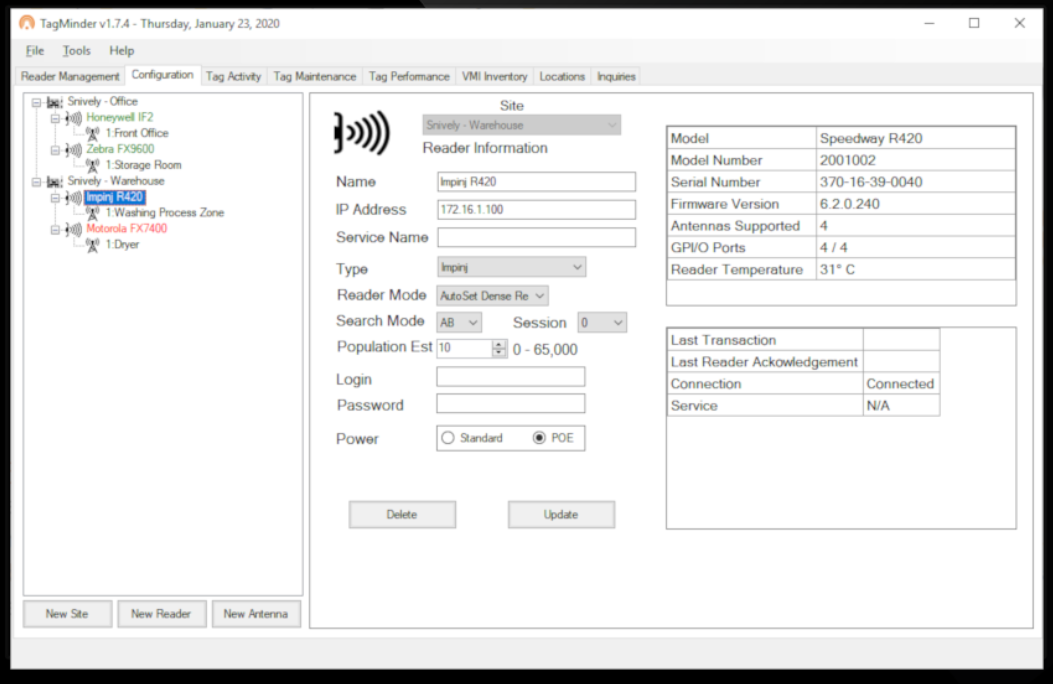
Task: Switch to the Tag Maintenance tab
Action: click(x=314, y=77)
